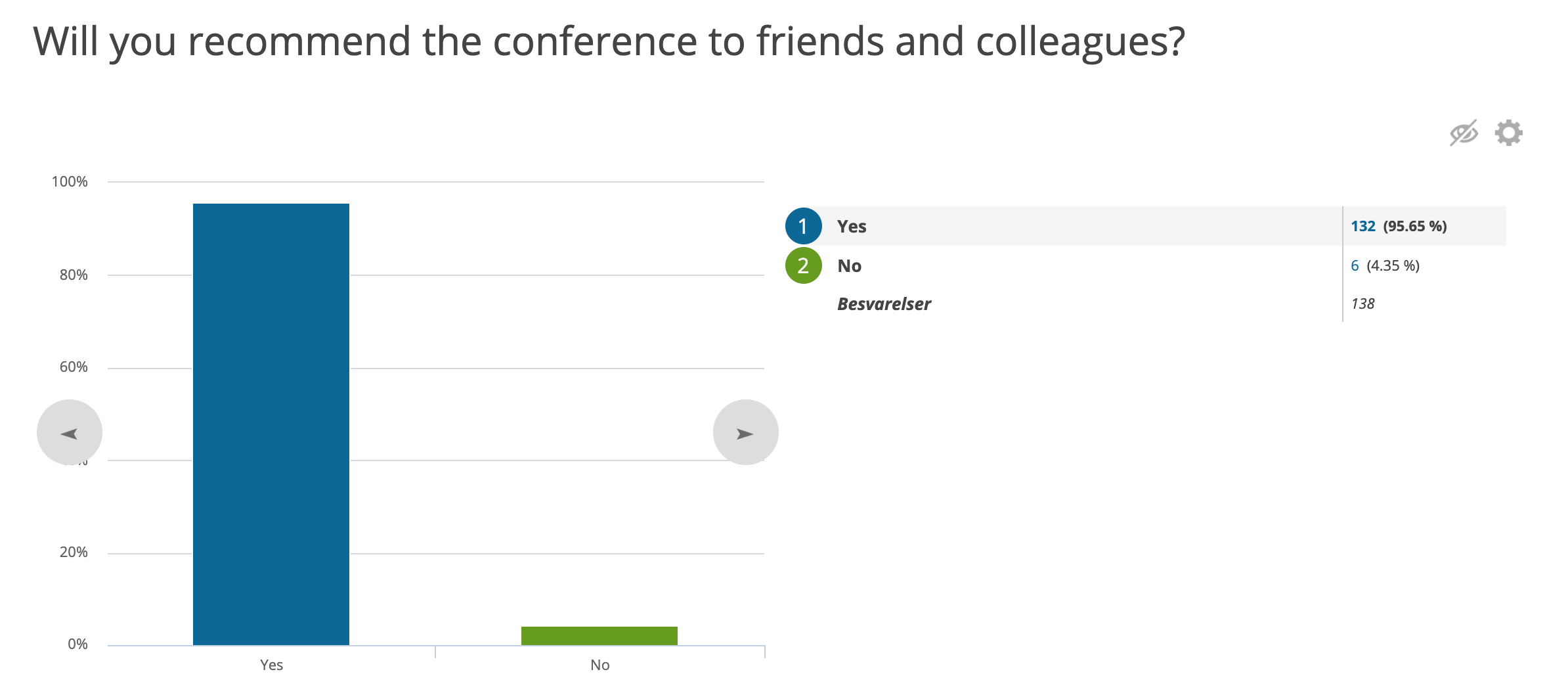Open the chart settings gear icon

pos(1508,133)
